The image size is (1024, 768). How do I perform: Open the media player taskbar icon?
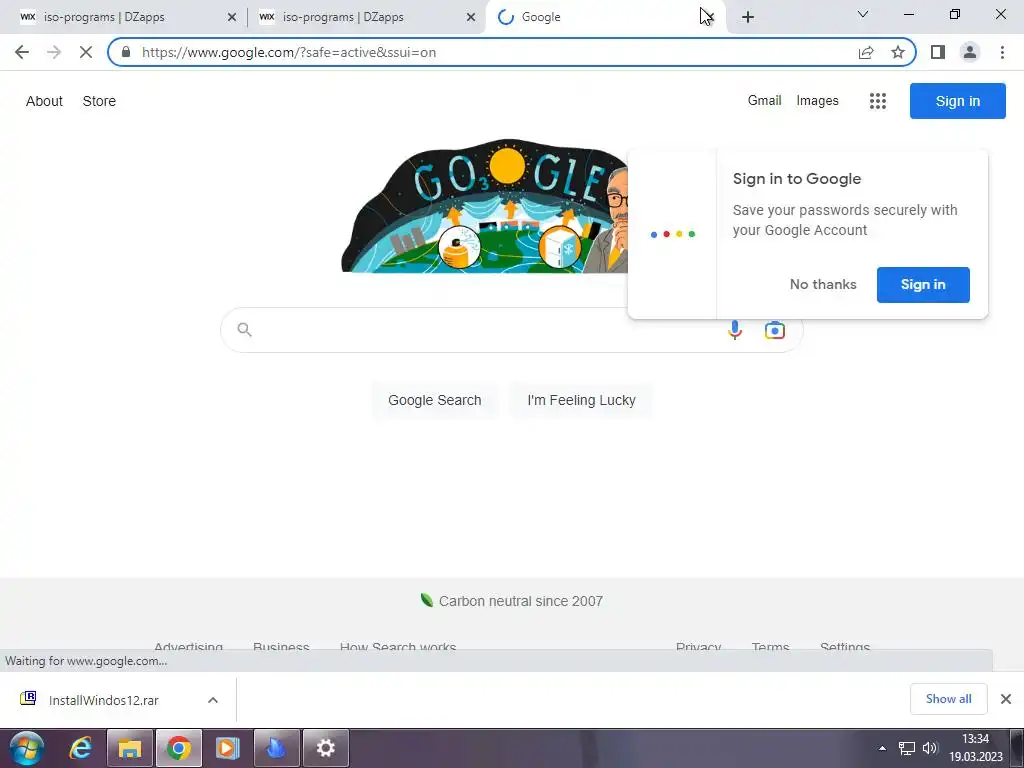227,748
